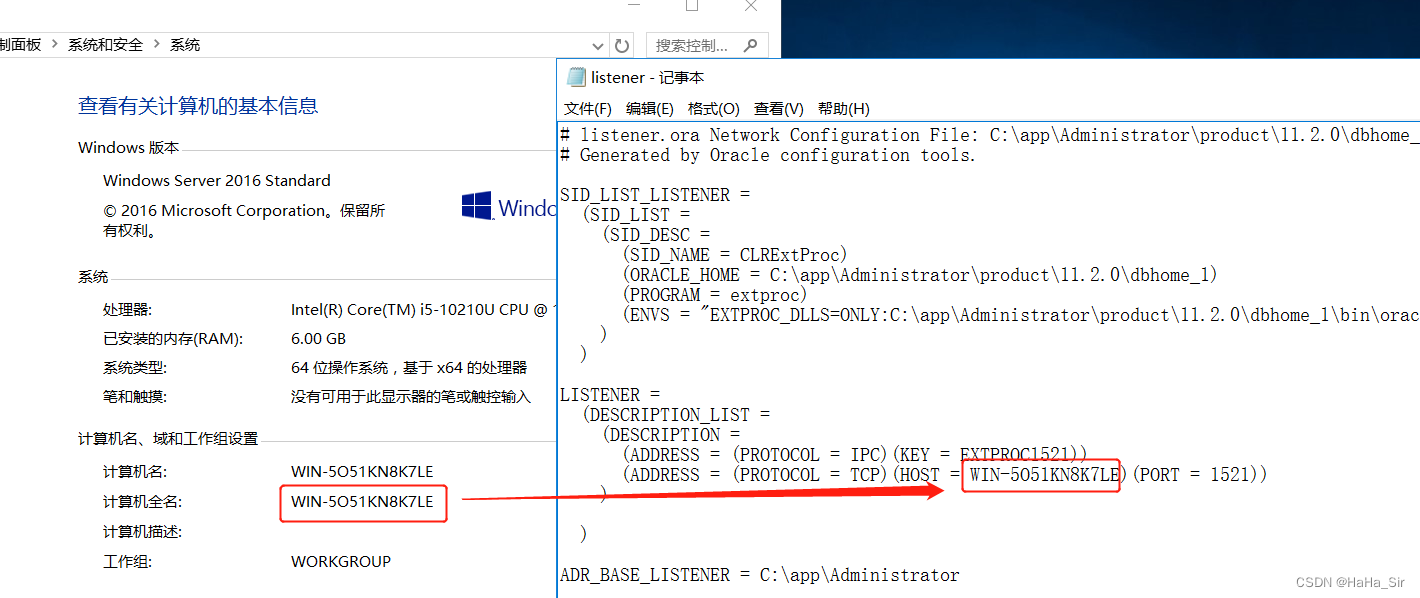Maximize the System control panel window
This screenshot has width=1420, height=598.
click(692, 5)
